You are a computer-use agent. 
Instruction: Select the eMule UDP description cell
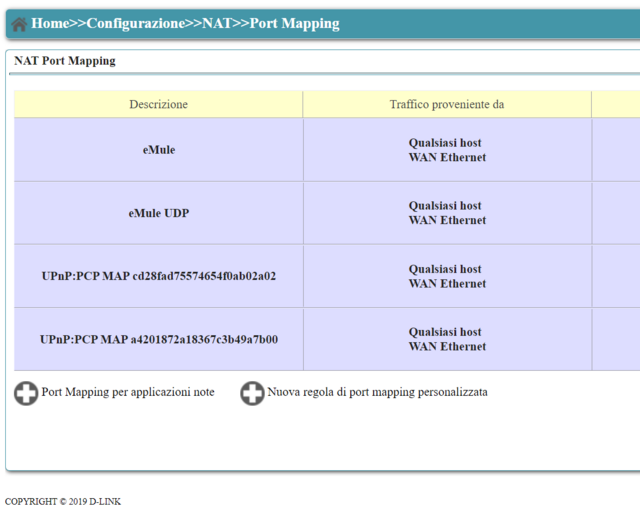[x=158, y=213]
